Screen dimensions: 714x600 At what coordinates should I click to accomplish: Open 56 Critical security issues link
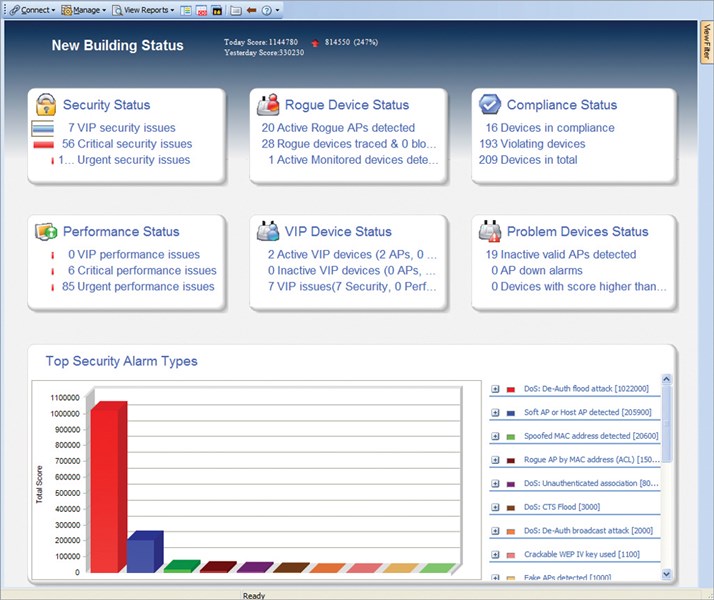(126, 144)
